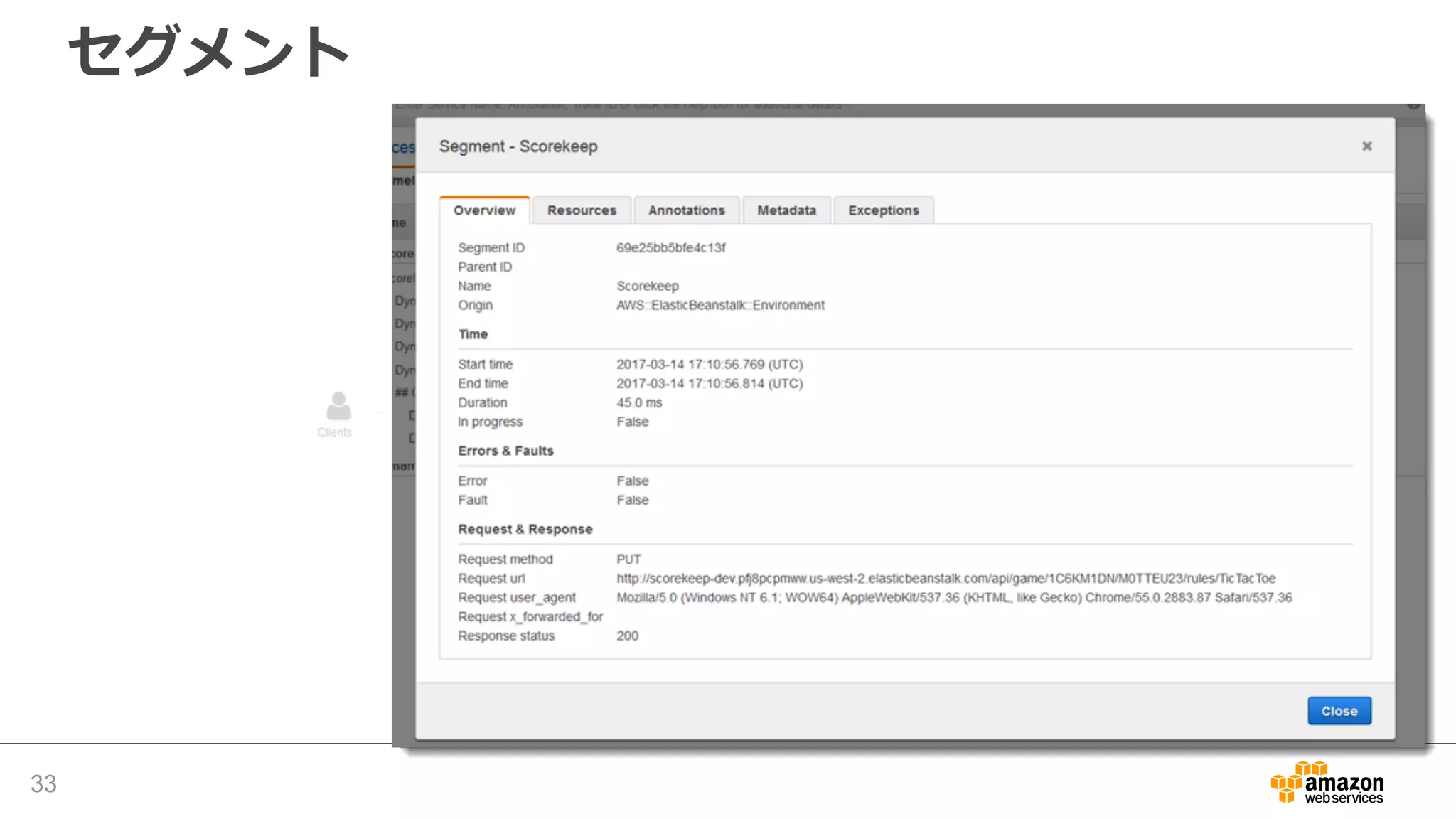Click the slide number 33
1456x819 pixels.
43,783
